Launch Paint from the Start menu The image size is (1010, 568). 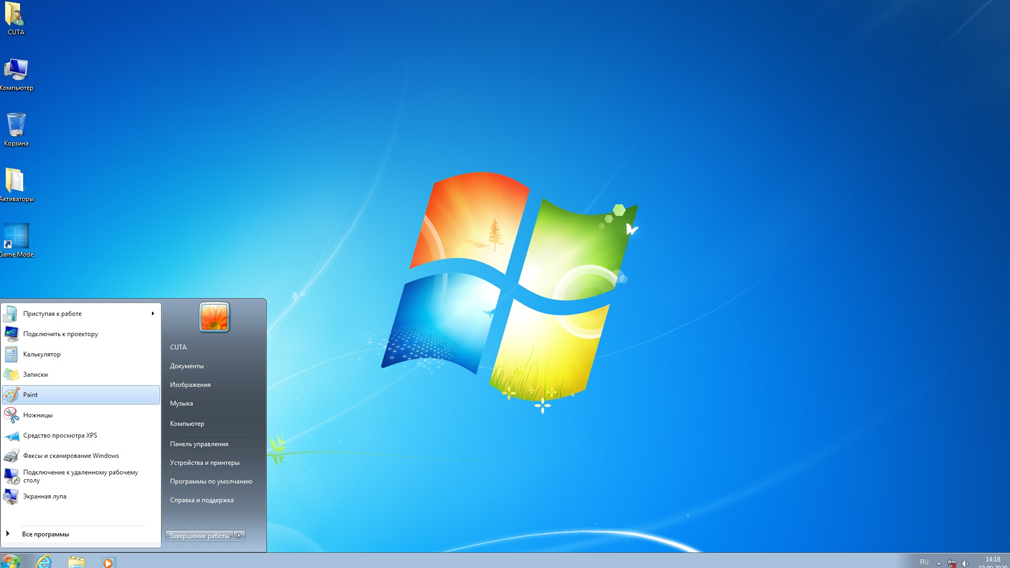point(81,395)
